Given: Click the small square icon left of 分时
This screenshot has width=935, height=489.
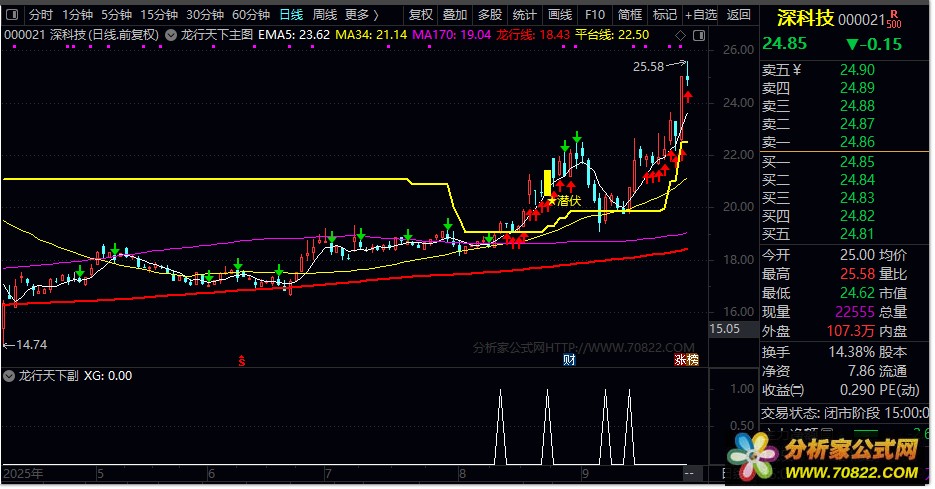Looking at the screenshot, I should point(12,15).
